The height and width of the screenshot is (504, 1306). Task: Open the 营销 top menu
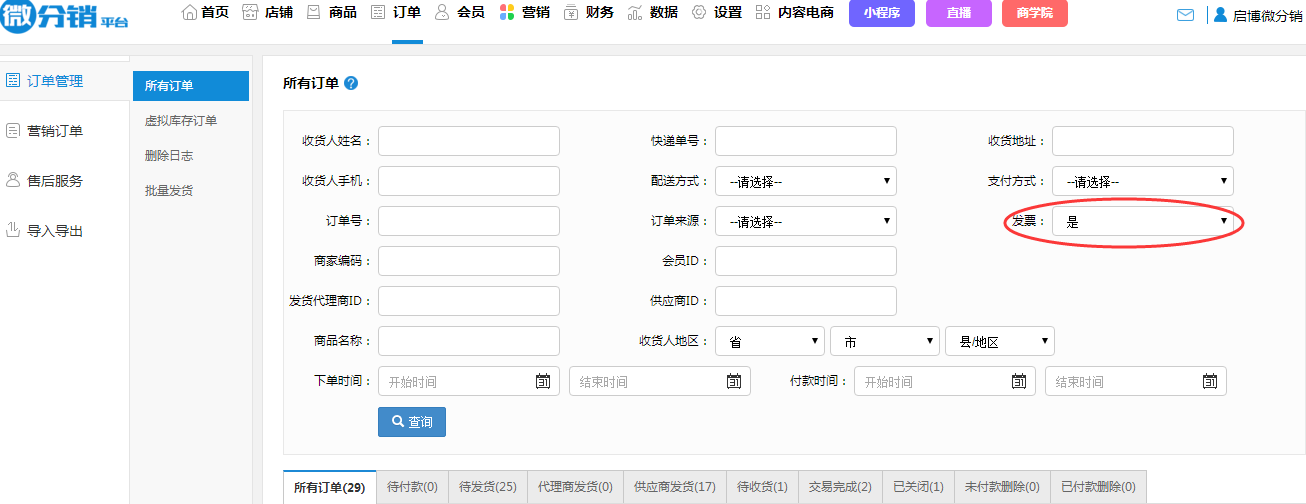pos(525,13)
